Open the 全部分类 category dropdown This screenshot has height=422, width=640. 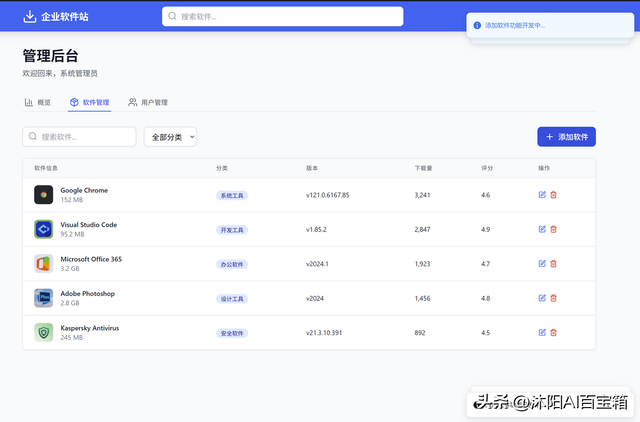170,137
